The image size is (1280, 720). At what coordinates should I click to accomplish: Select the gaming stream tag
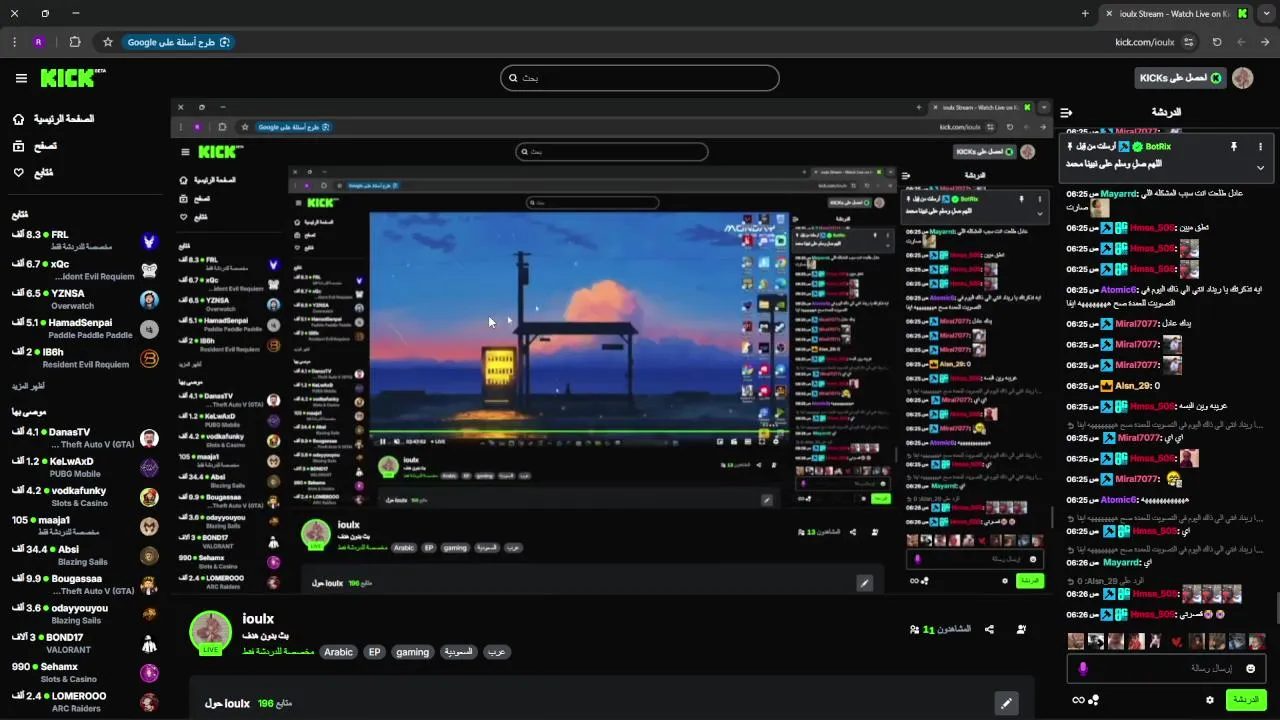[412, 652]
